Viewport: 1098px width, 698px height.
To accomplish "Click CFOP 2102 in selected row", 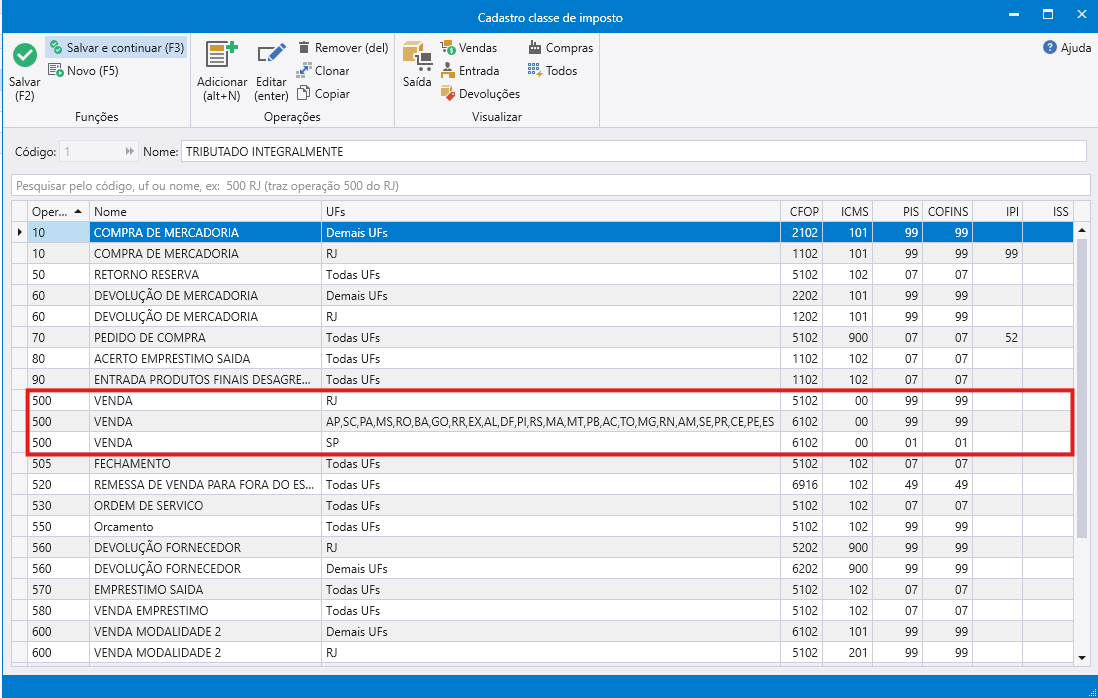I will [x=801, y=232].
